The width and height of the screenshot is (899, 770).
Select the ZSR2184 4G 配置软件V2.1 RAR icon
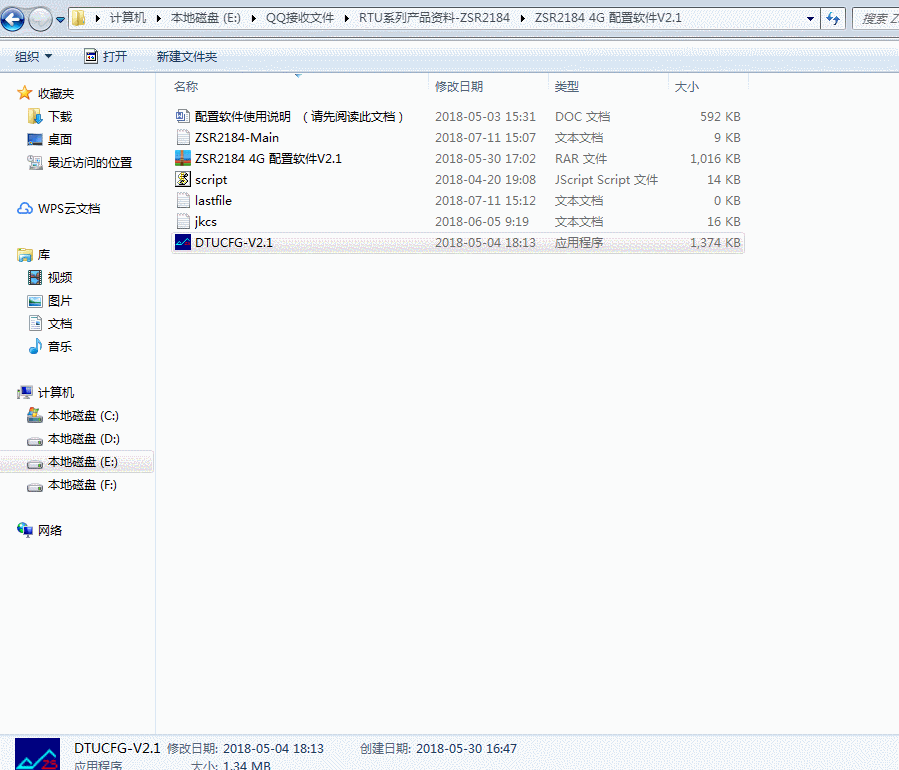click(x=182, y=158)
